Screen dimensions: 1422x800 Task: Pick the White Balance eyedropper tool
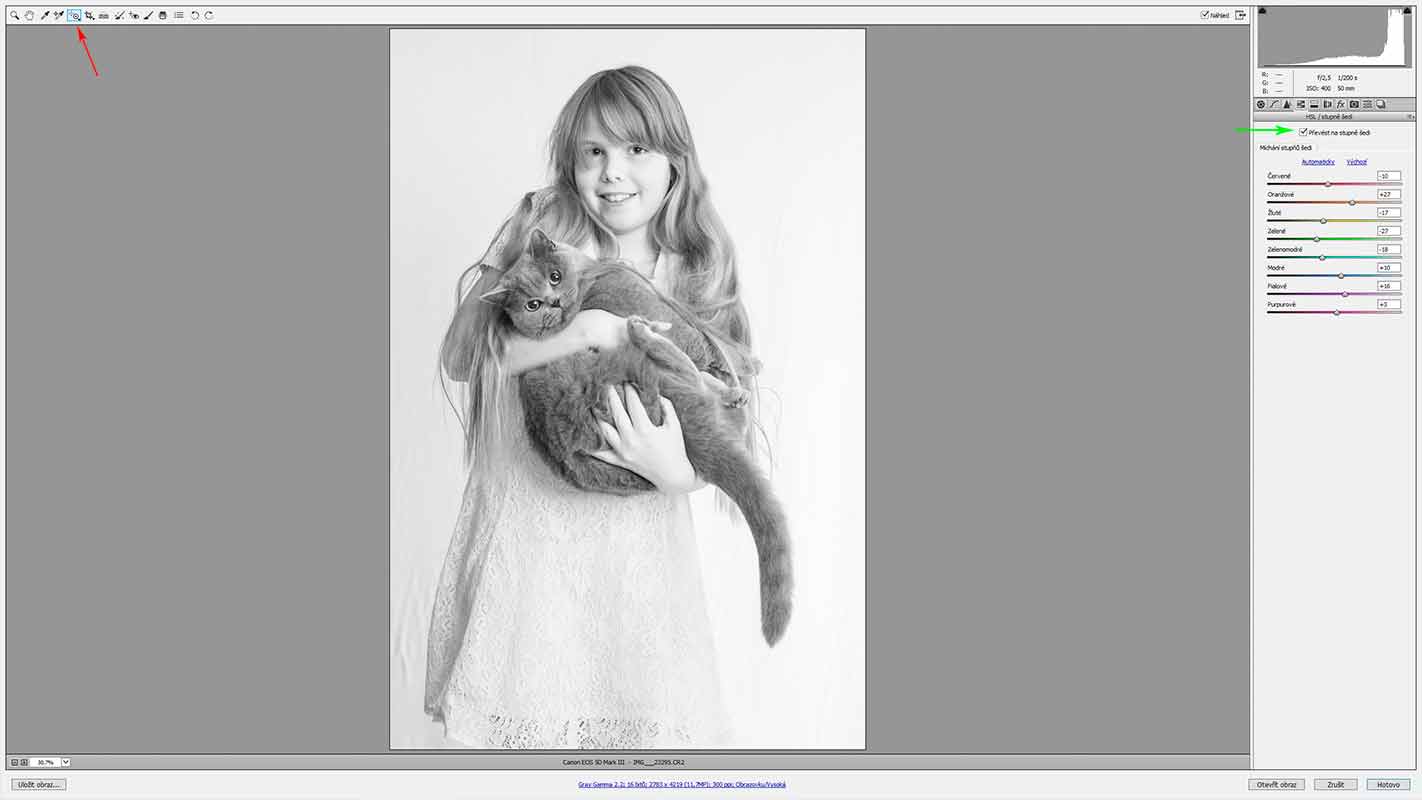45,16
